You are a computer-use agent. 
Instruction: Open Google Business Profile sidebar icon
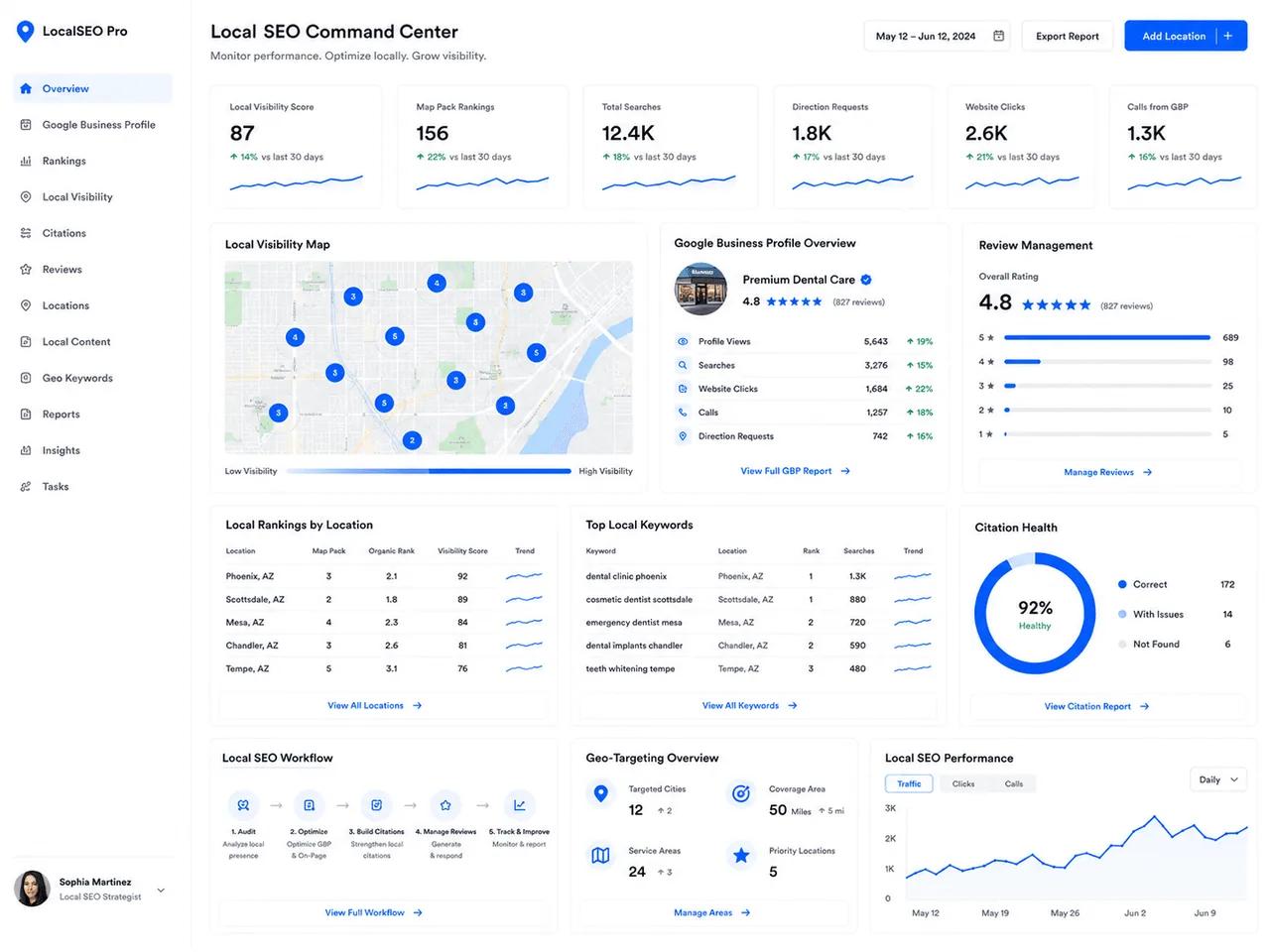(26, 125)
